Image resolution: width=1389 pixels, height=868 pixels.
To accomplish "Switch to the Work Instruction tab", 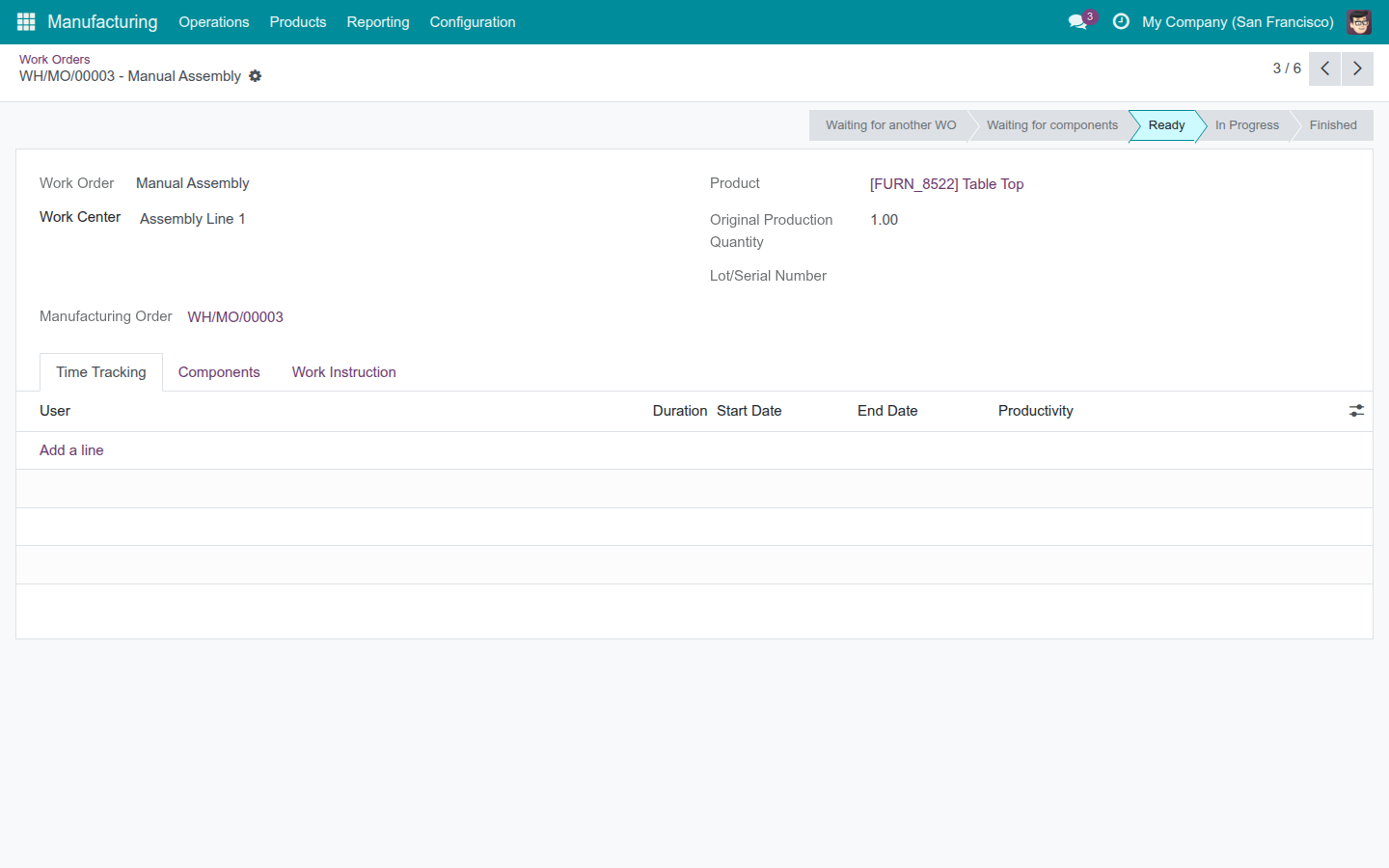I will tap(344, 372).
